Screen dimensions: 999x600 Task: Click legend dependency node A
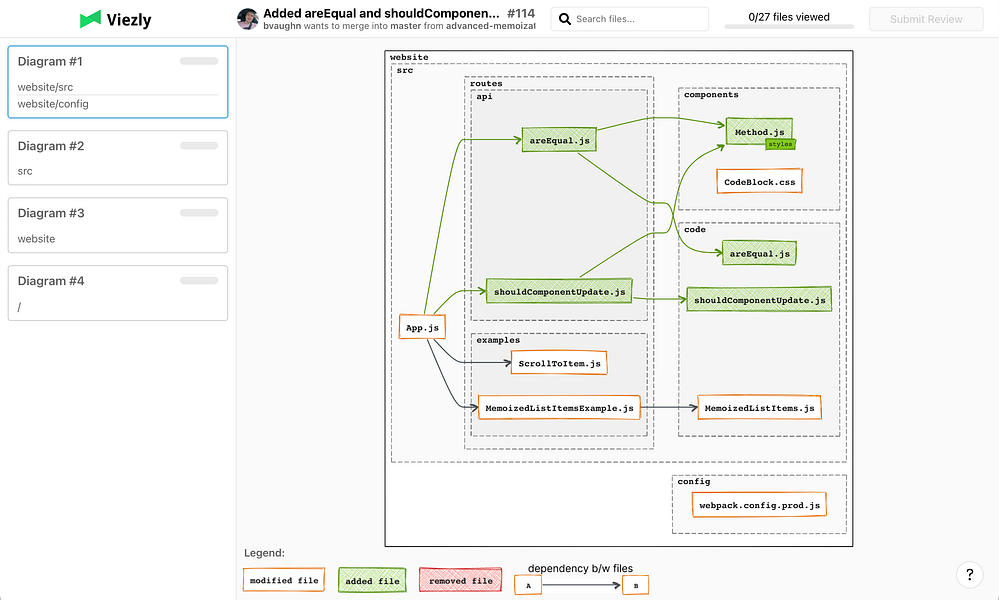pos(528,585)
